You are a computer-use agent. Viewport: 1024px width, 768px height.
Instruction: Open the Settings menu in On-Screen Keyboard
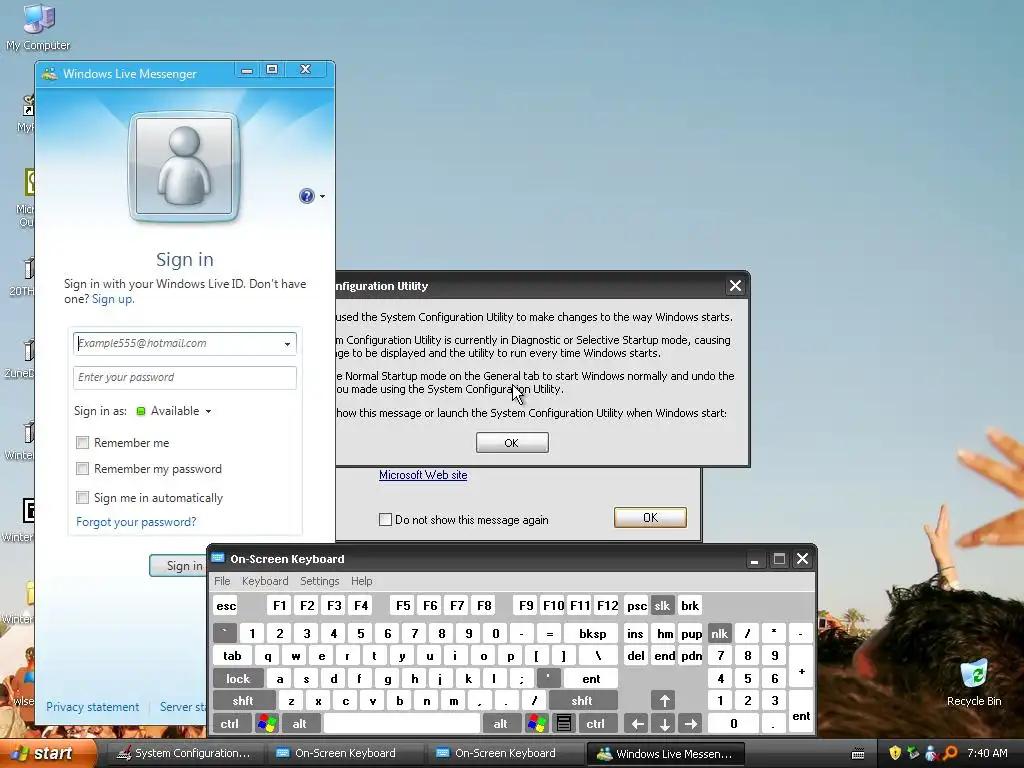pos(319,581)
